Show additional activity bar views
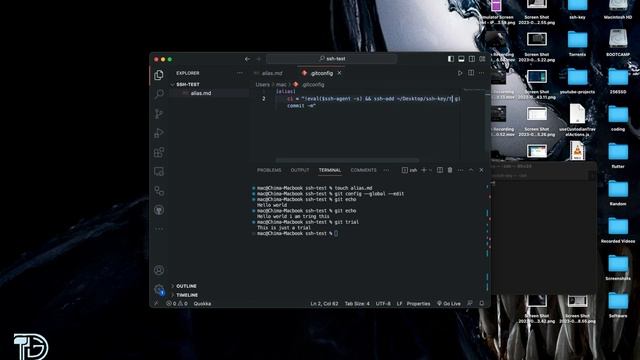The image size is (640, 360). (x=159, y=229)
